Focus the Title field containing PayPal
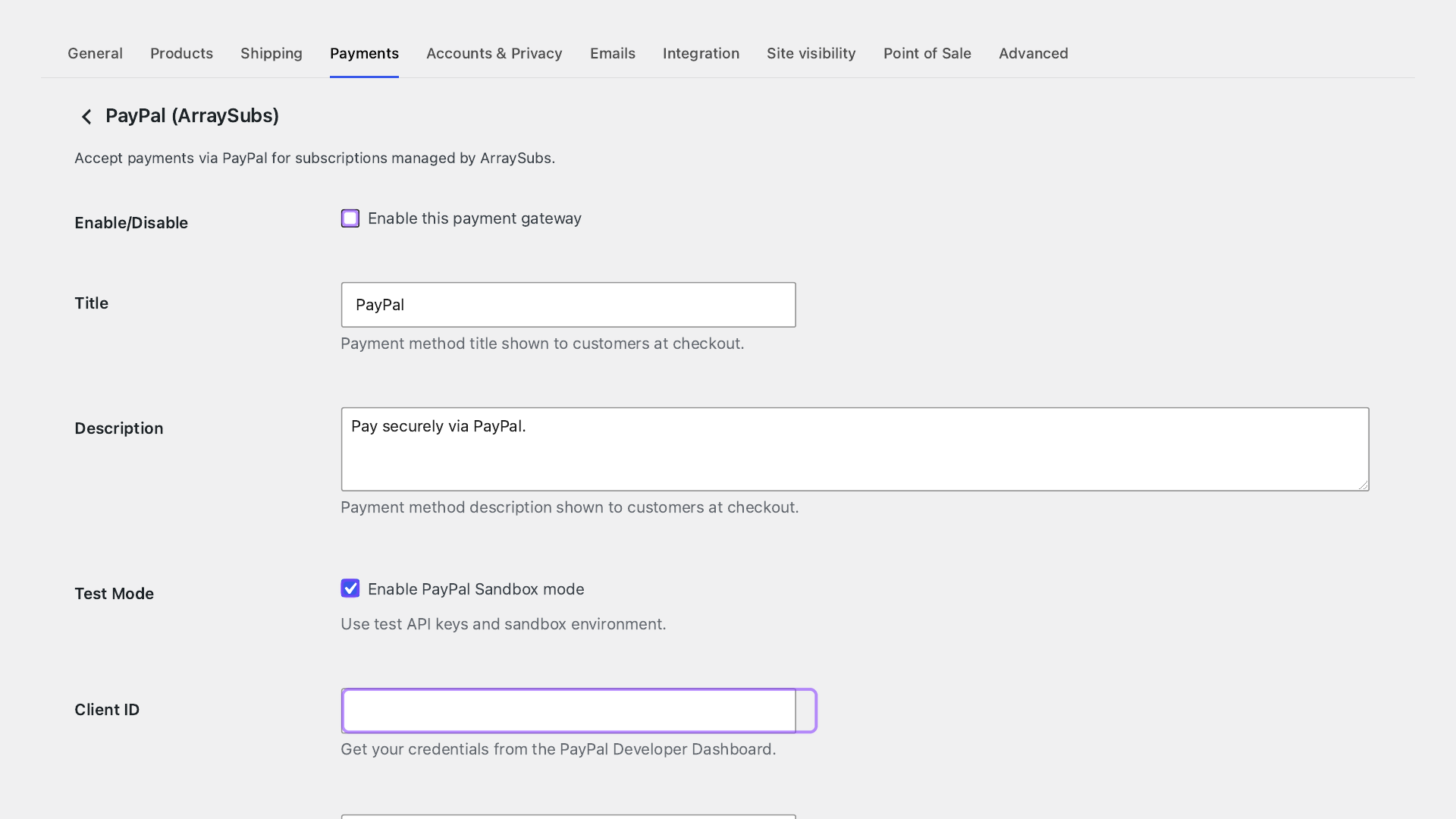This screenshot has width=1456, height=819. coord(568,305)
